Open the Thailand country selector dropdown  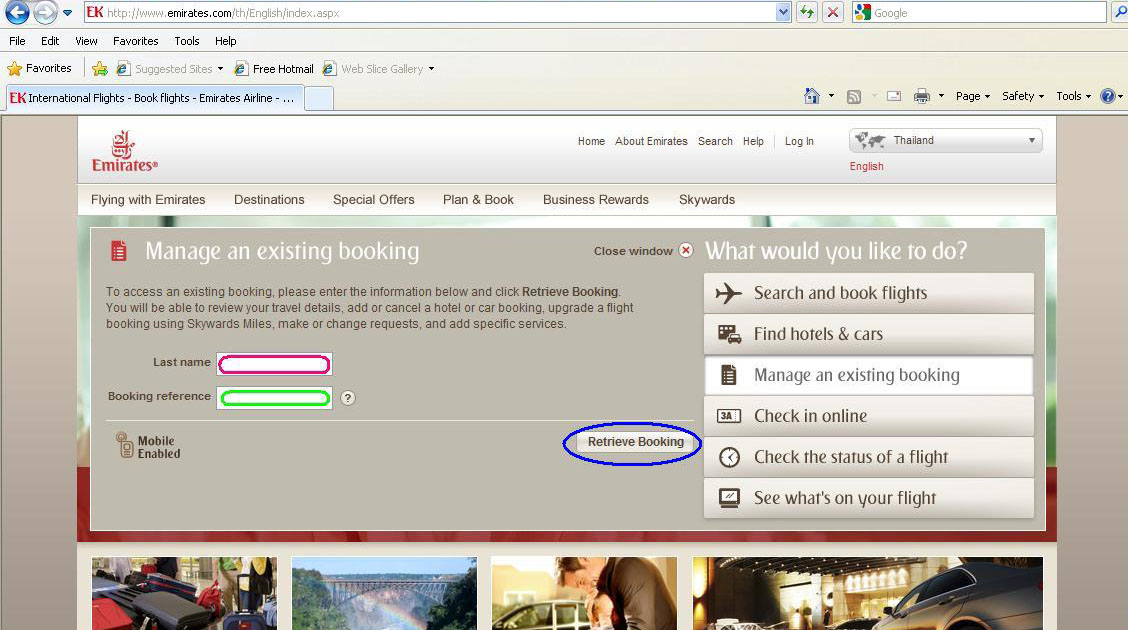(945, 140)
